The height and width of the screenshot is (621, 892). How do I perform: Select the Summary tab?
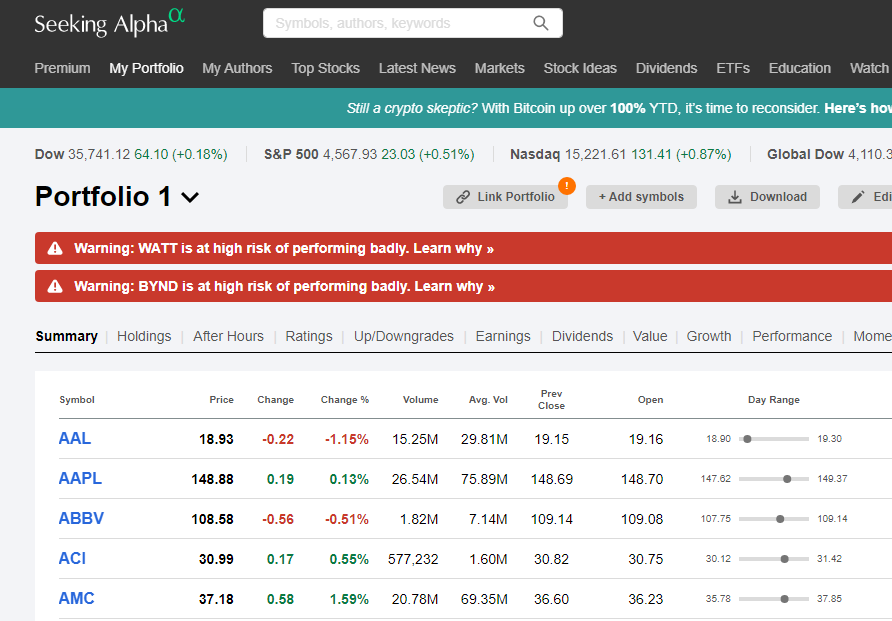coord(67,336)
